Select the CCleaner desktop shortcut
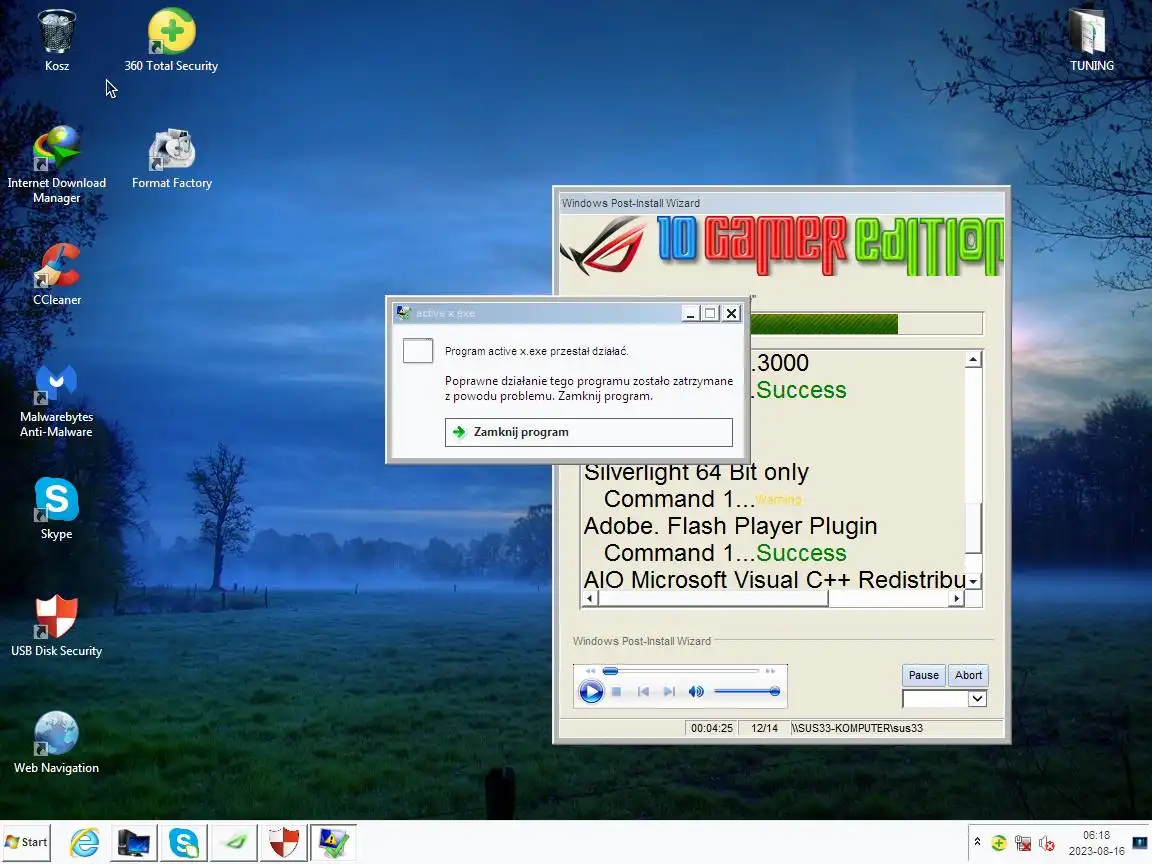1152x864 pixels. coord(57,275)
